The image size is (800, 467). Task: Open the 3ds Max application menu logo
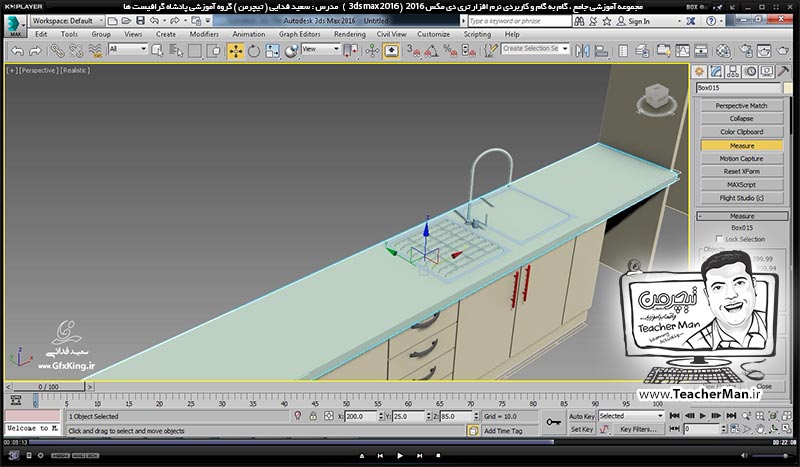[x=15, y=26]
